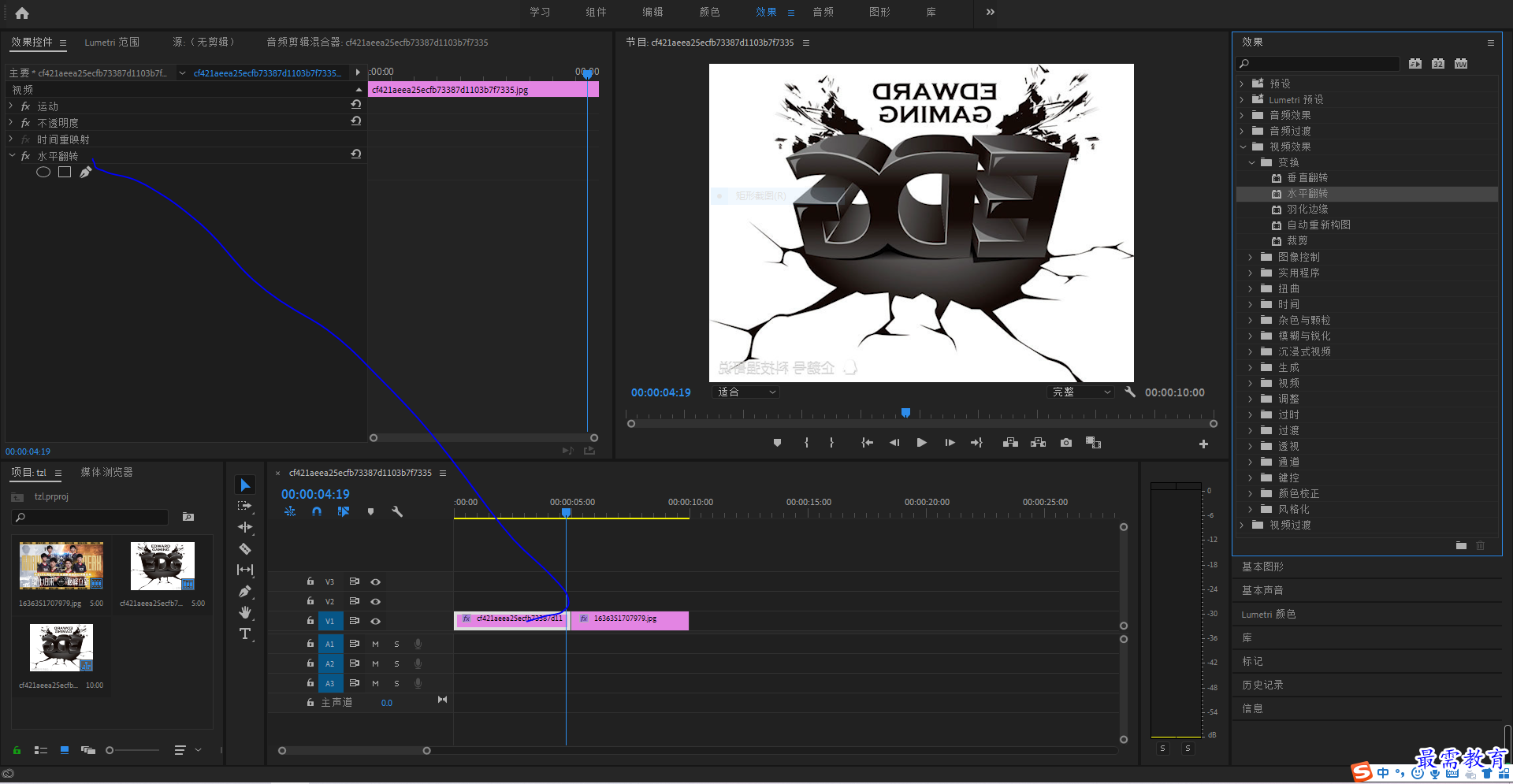Mark Out point in Program monitor
Viewport: 1513px width, 784px height.
[831, 443]
